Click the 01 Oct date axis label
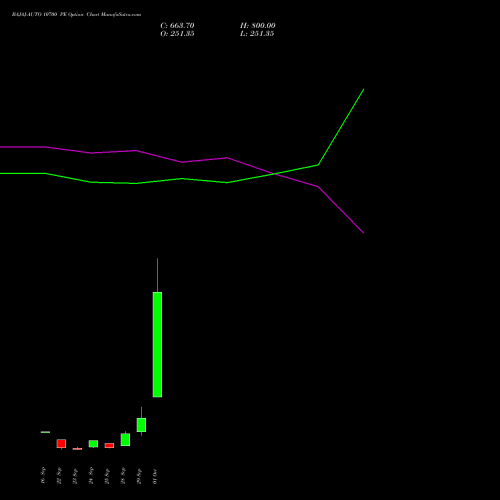The height and width of the screenshot is (500, 500). point(155,477)
